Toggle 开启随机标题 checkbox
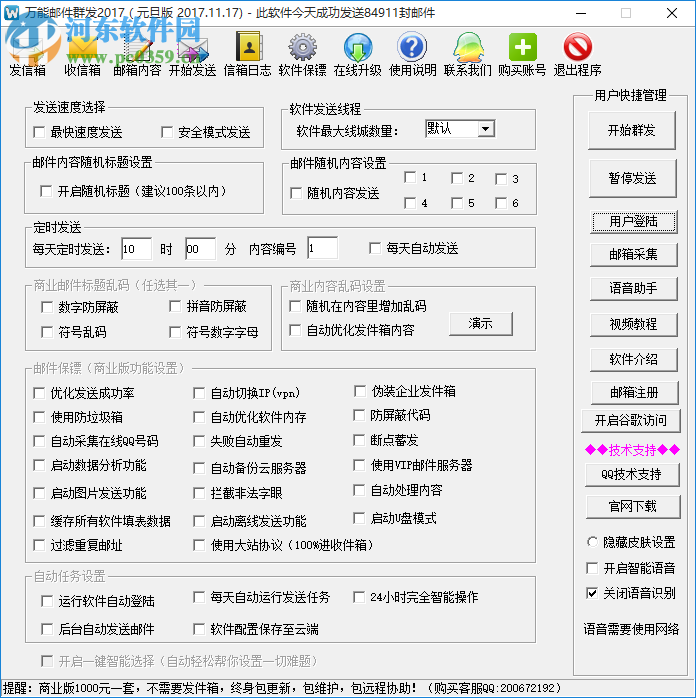696x698 pixels. (46, 191)
